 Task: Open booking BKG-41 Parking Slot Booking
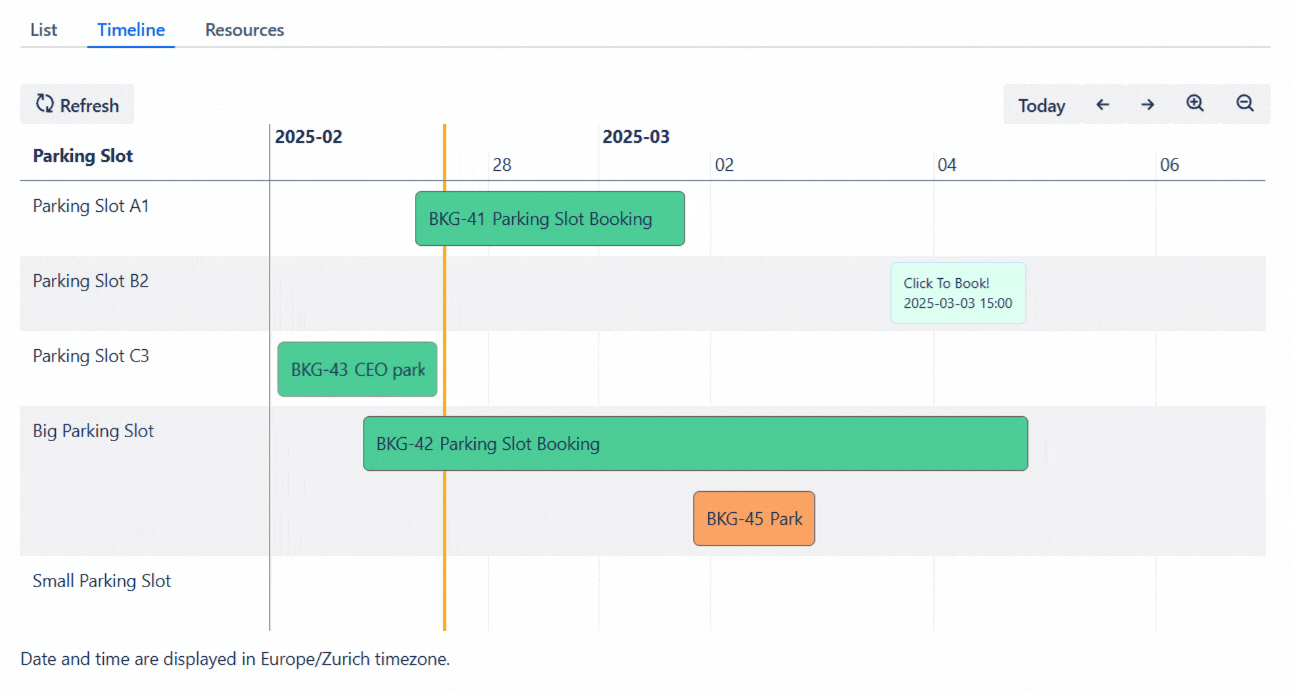click(549, 218)
